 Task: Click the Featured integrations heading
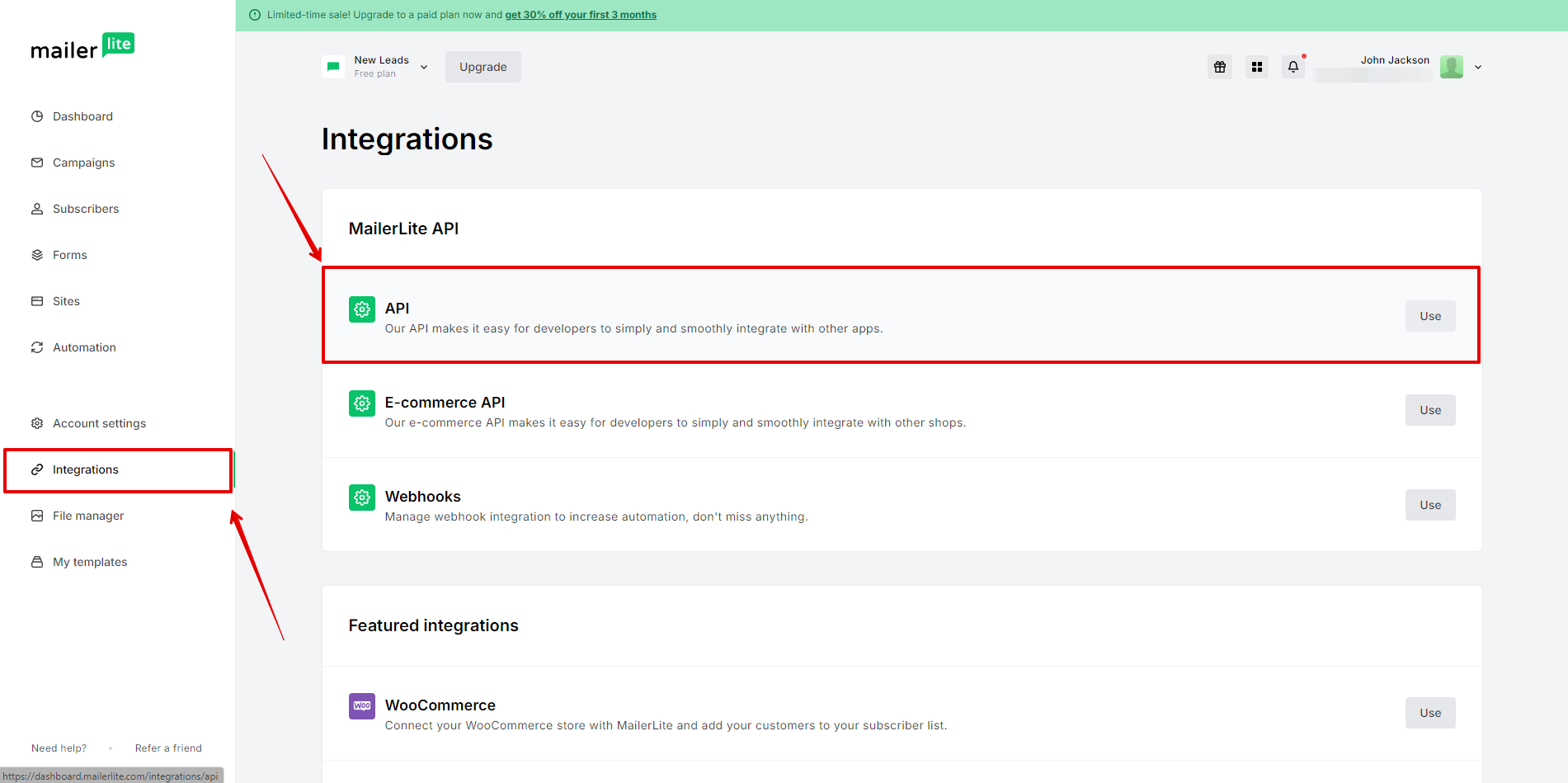[x=434, y=625]
